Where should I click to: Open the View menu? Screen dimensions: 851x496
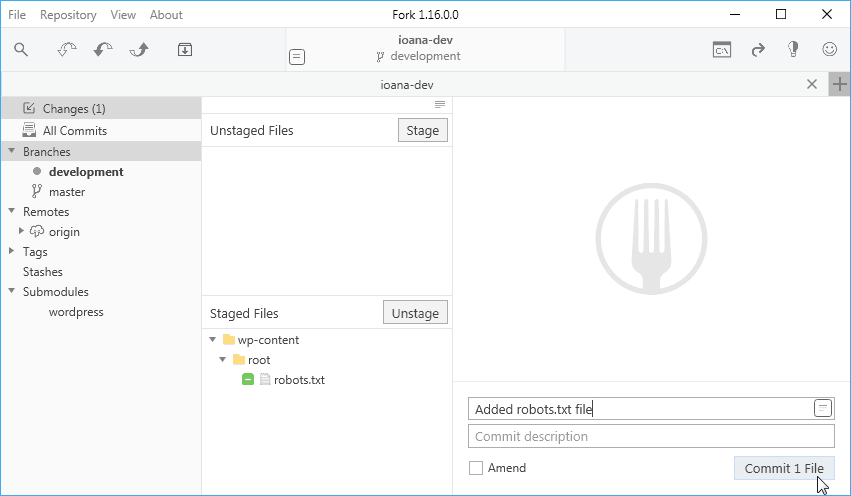tap(123, 15)
